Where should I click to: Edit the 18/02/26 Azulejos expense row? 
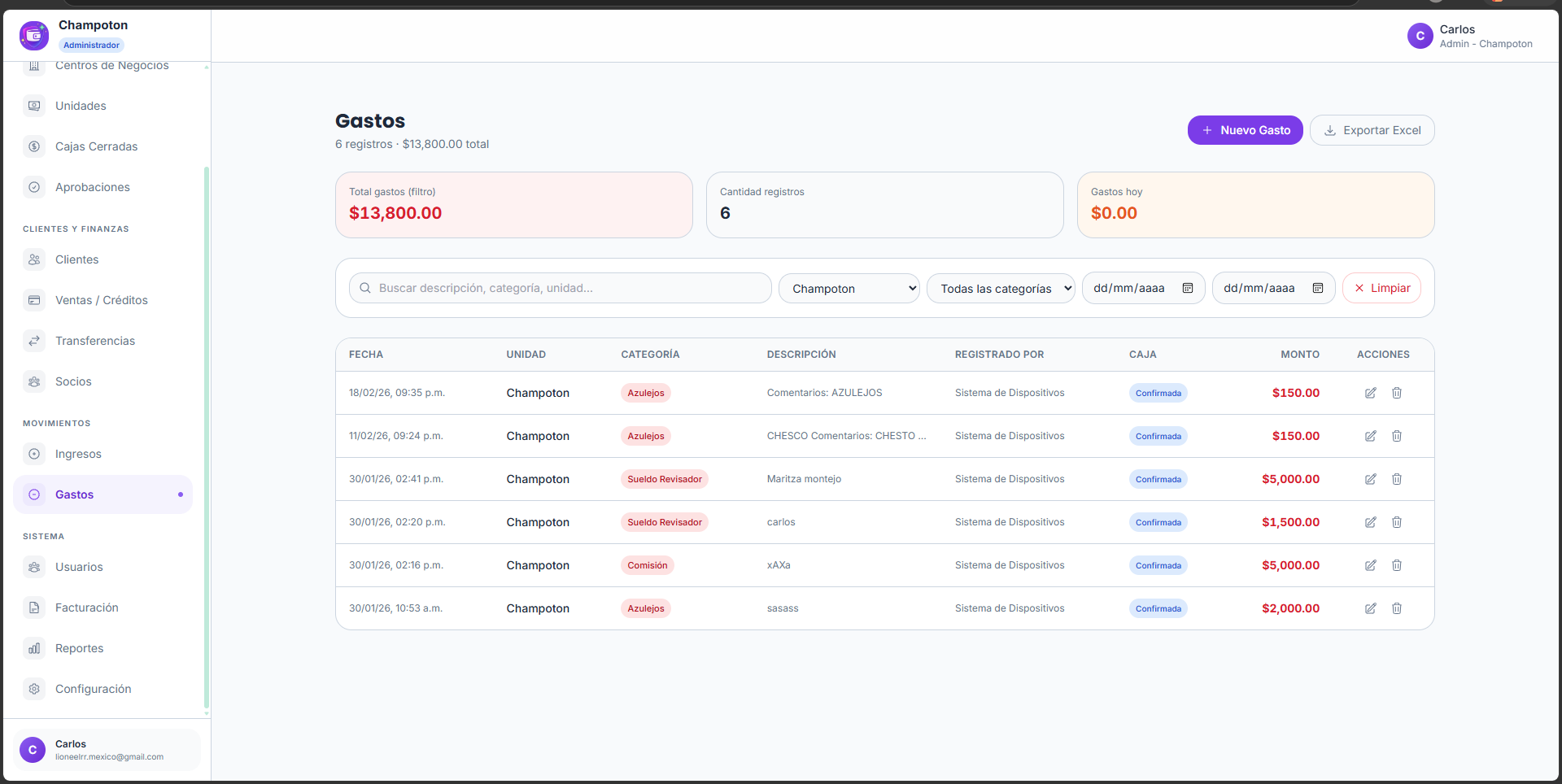(1371, 393)
